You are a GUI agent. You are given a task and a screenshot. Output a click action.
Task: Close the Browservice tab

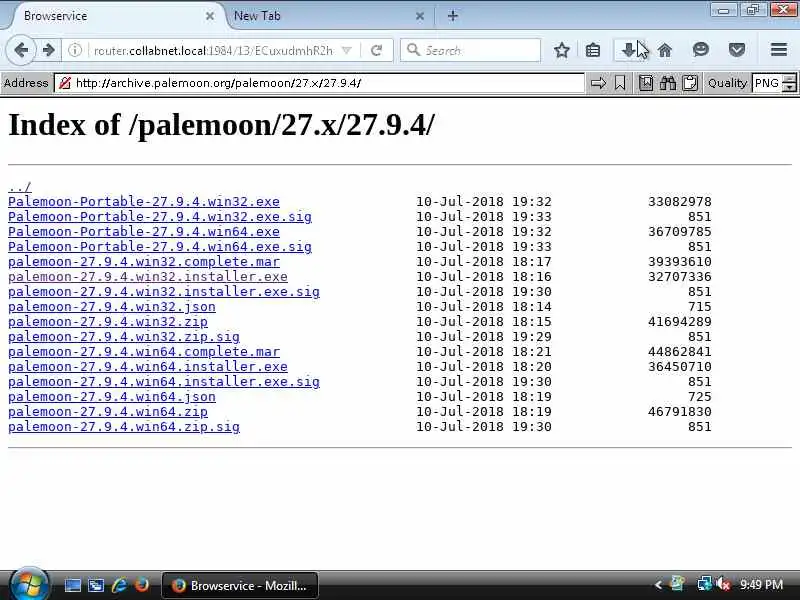click(x=210, y=16)
